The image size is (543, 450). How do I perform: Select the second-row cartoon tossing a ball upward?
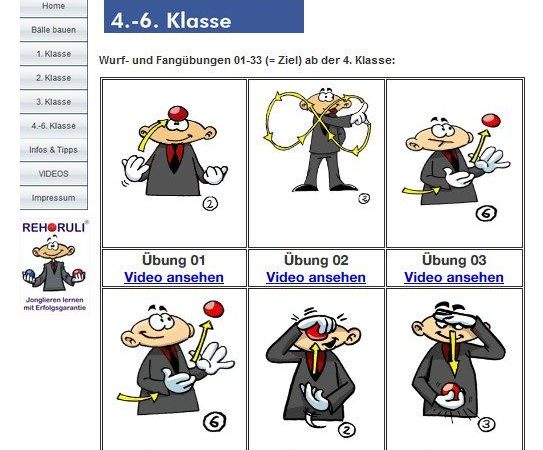(x=176, y=366)
